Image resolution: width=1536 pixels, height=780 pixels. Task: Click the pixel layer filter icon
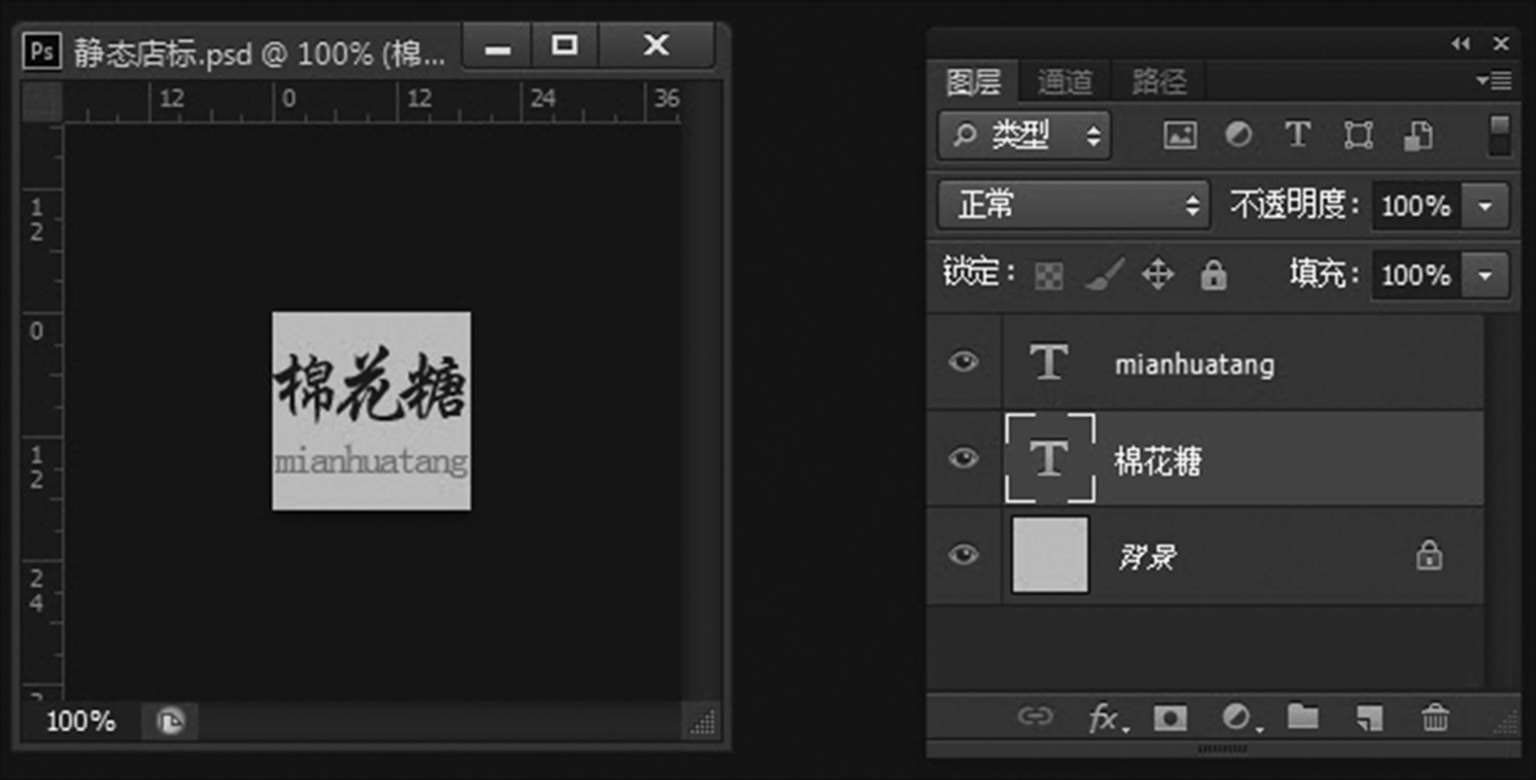tap(1180, 135)
